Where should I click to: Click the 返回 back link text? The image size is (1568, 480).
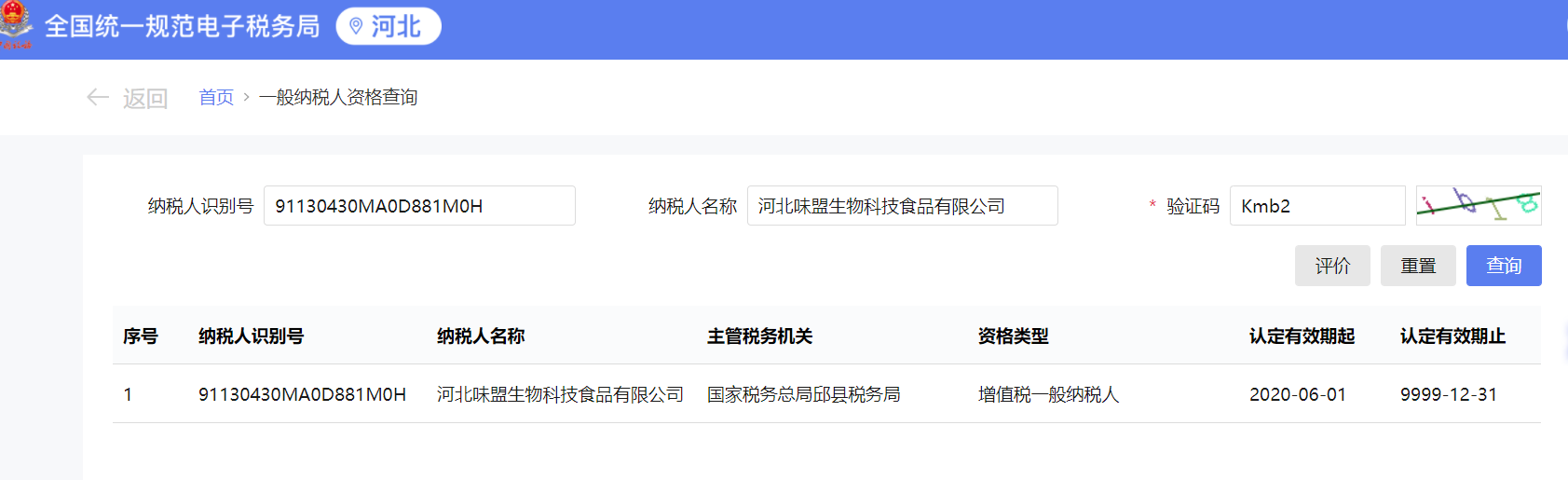pyautogui.click(x=145, y=98)
